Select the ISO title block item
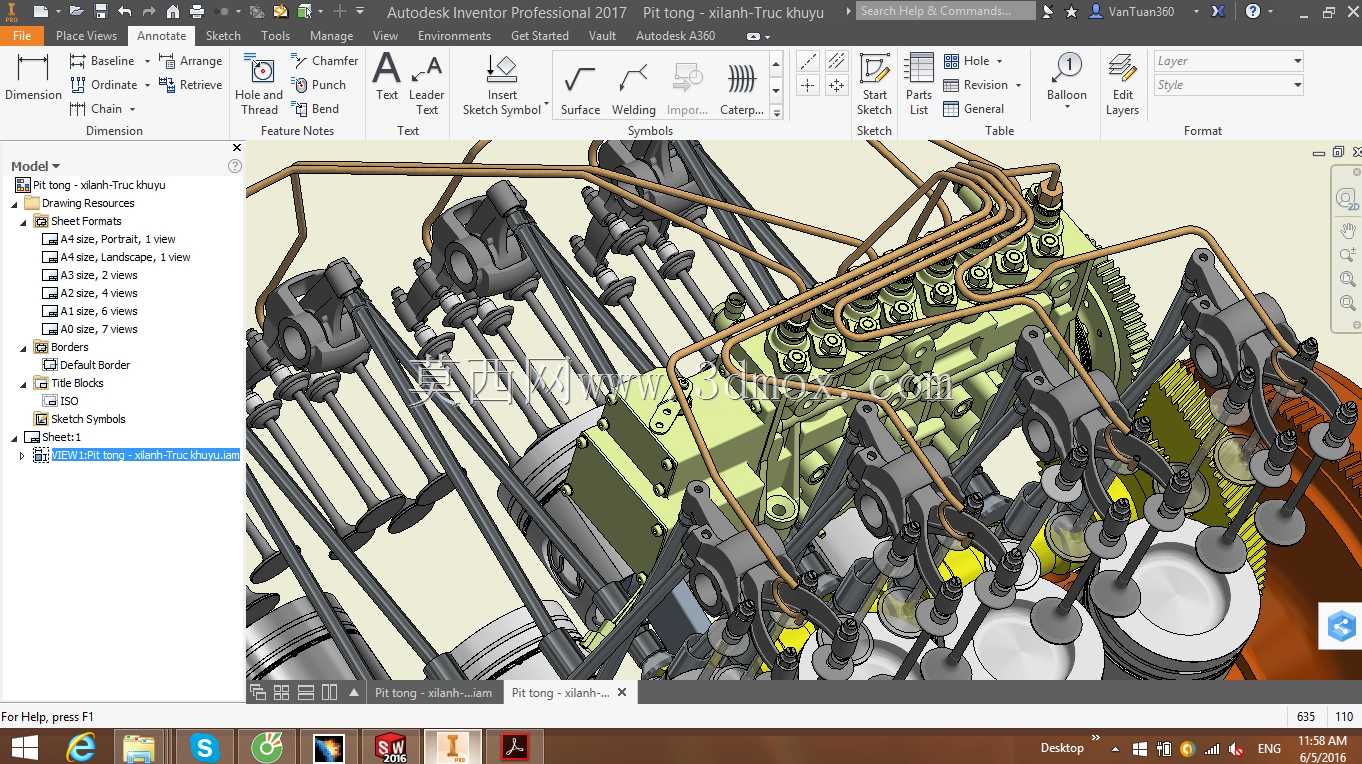The height and width of the screenshot is (764, 1362). click(x=60, y=402)
